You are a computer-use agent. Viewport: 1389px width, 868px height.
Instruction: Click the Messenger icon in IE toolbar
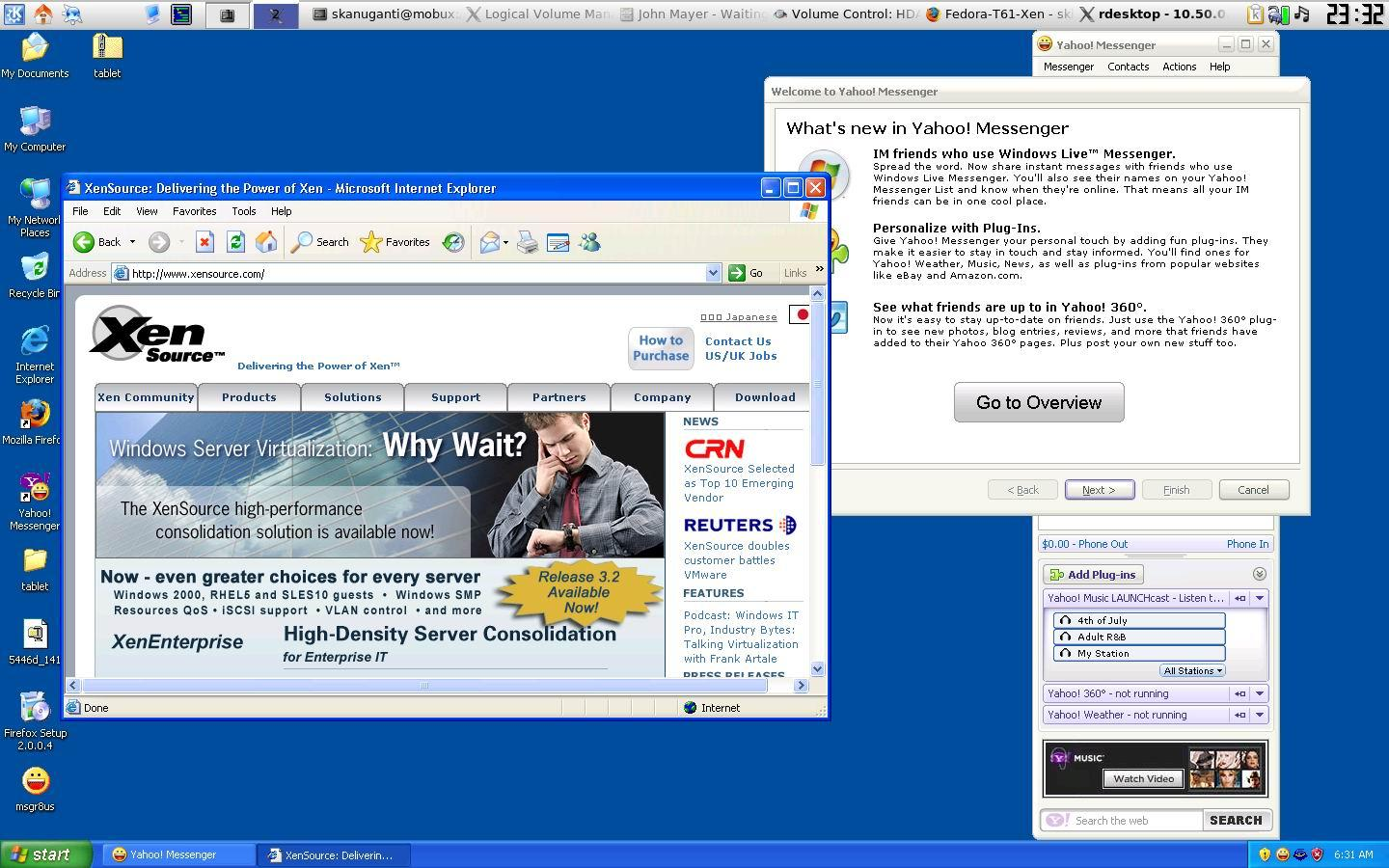pos(589,242)
